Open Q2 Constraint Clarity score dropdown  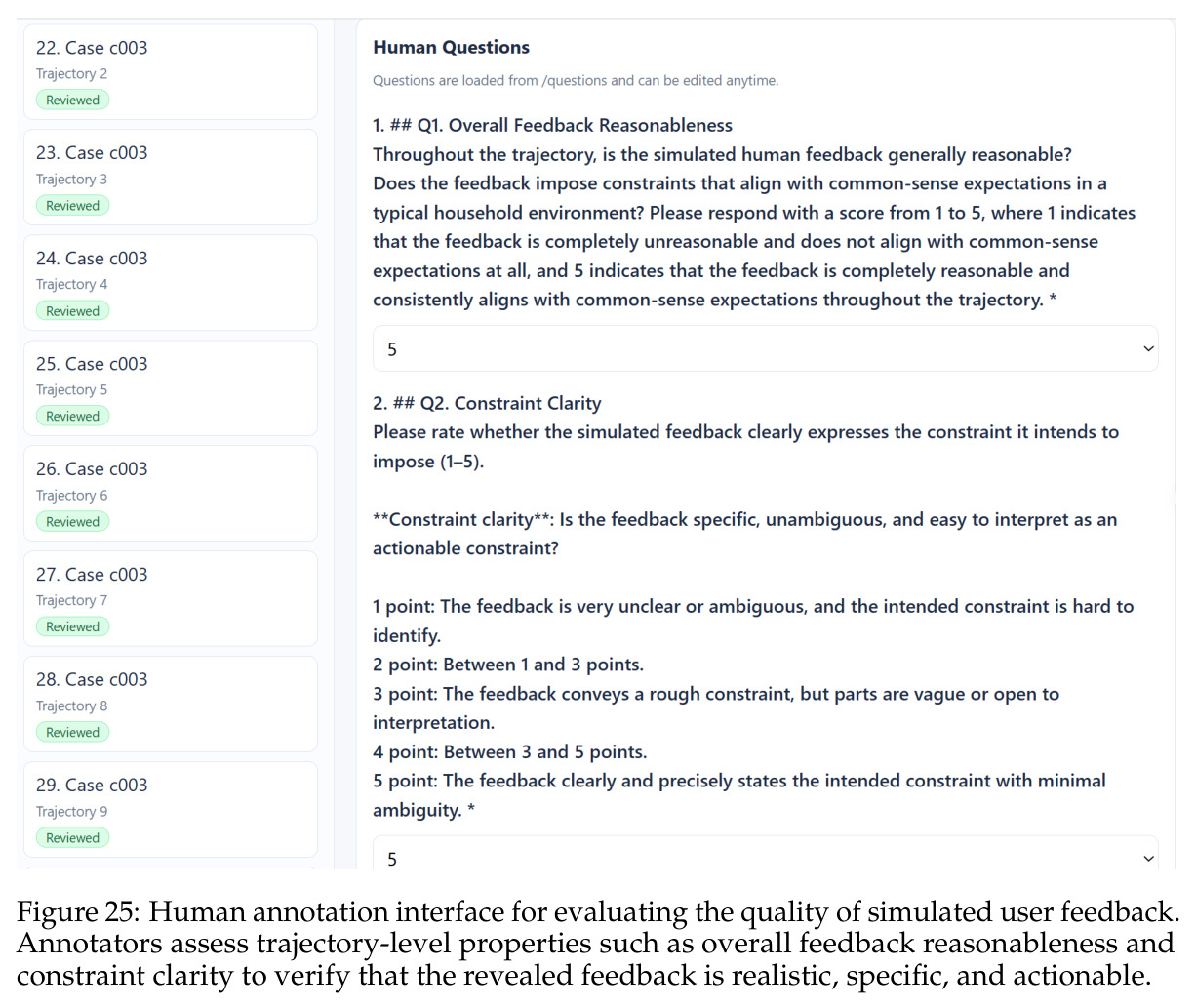(x=766, y=853)
